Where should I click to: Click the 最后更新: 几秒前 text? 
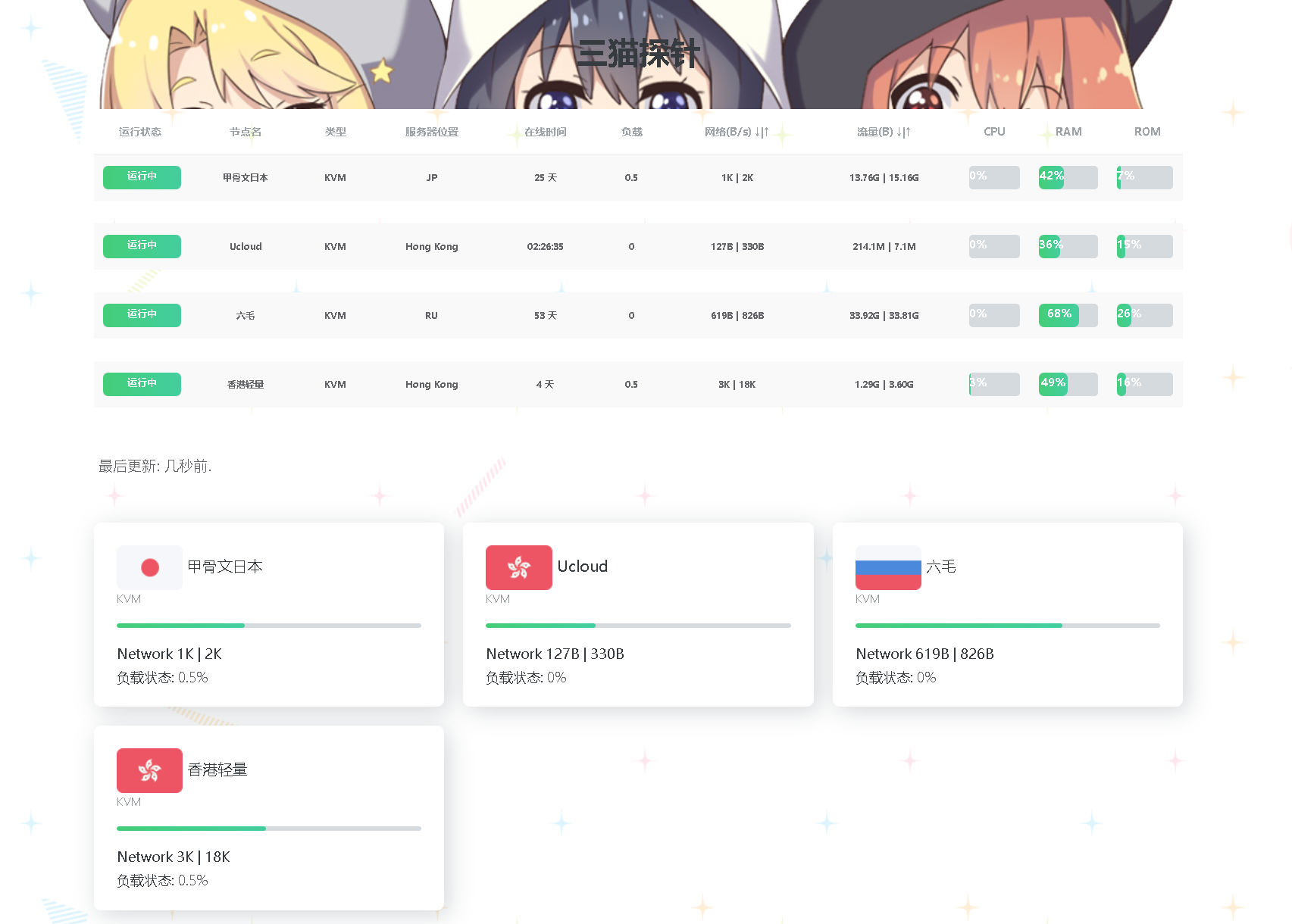tap(155, 467)
